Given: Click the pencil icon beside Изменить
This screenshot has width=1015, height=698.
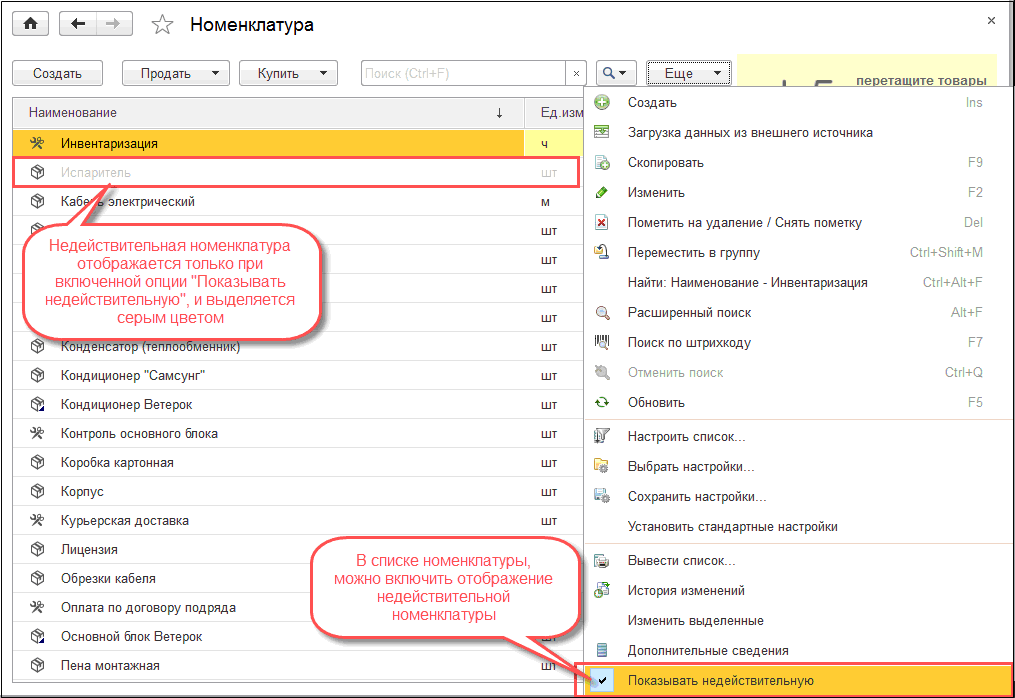Looking at the screenshot, I should pos(602,192).
